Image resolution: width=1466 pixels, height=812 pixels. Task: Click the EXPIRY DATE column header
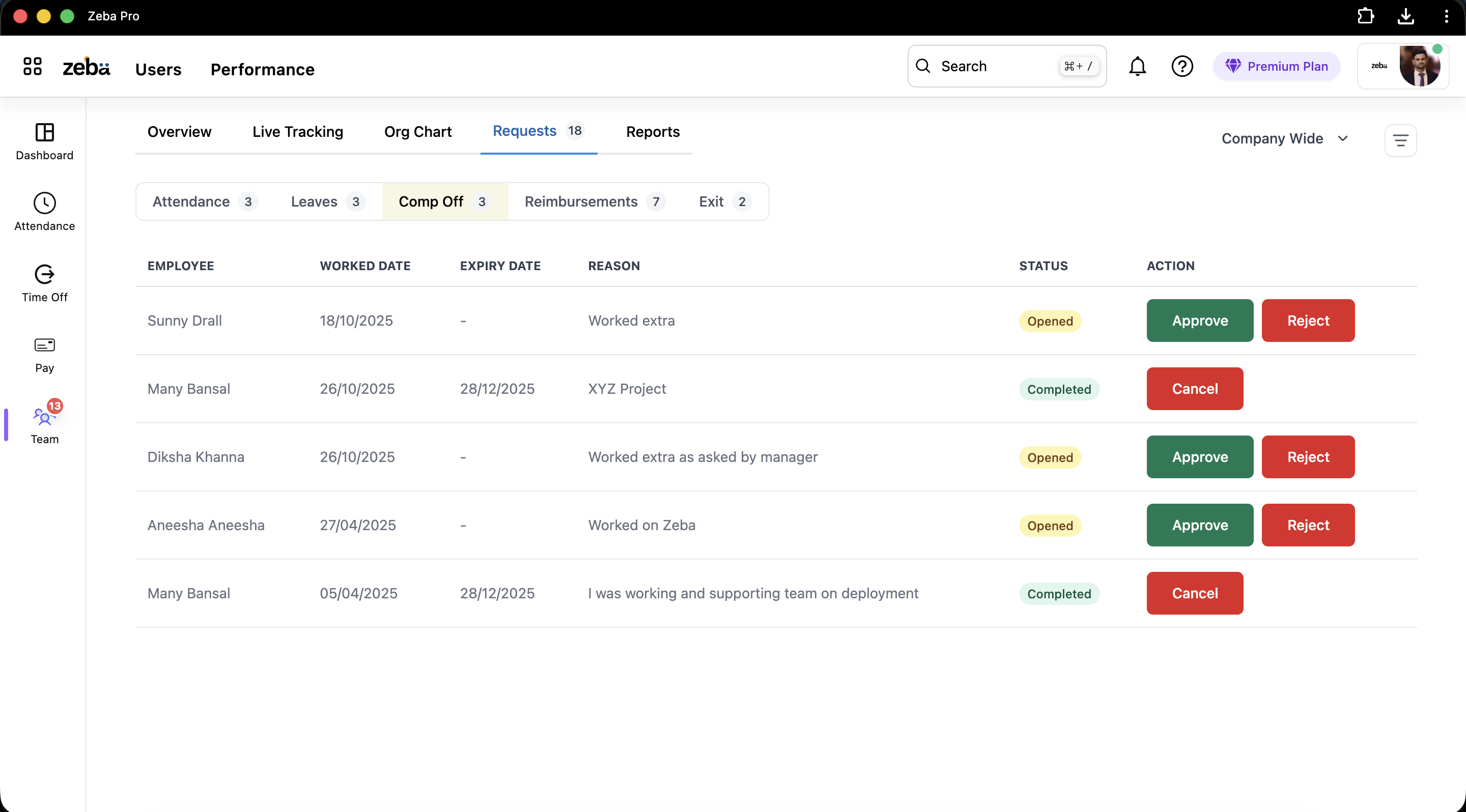click(500, 266)
